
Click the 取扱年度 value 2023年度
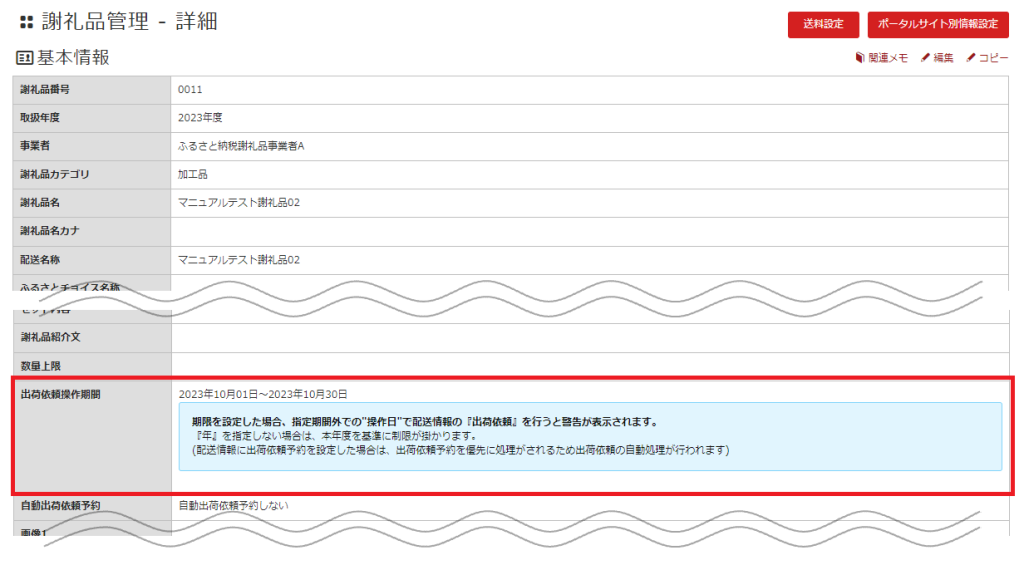pyautogui.click(x=200, y=118)
